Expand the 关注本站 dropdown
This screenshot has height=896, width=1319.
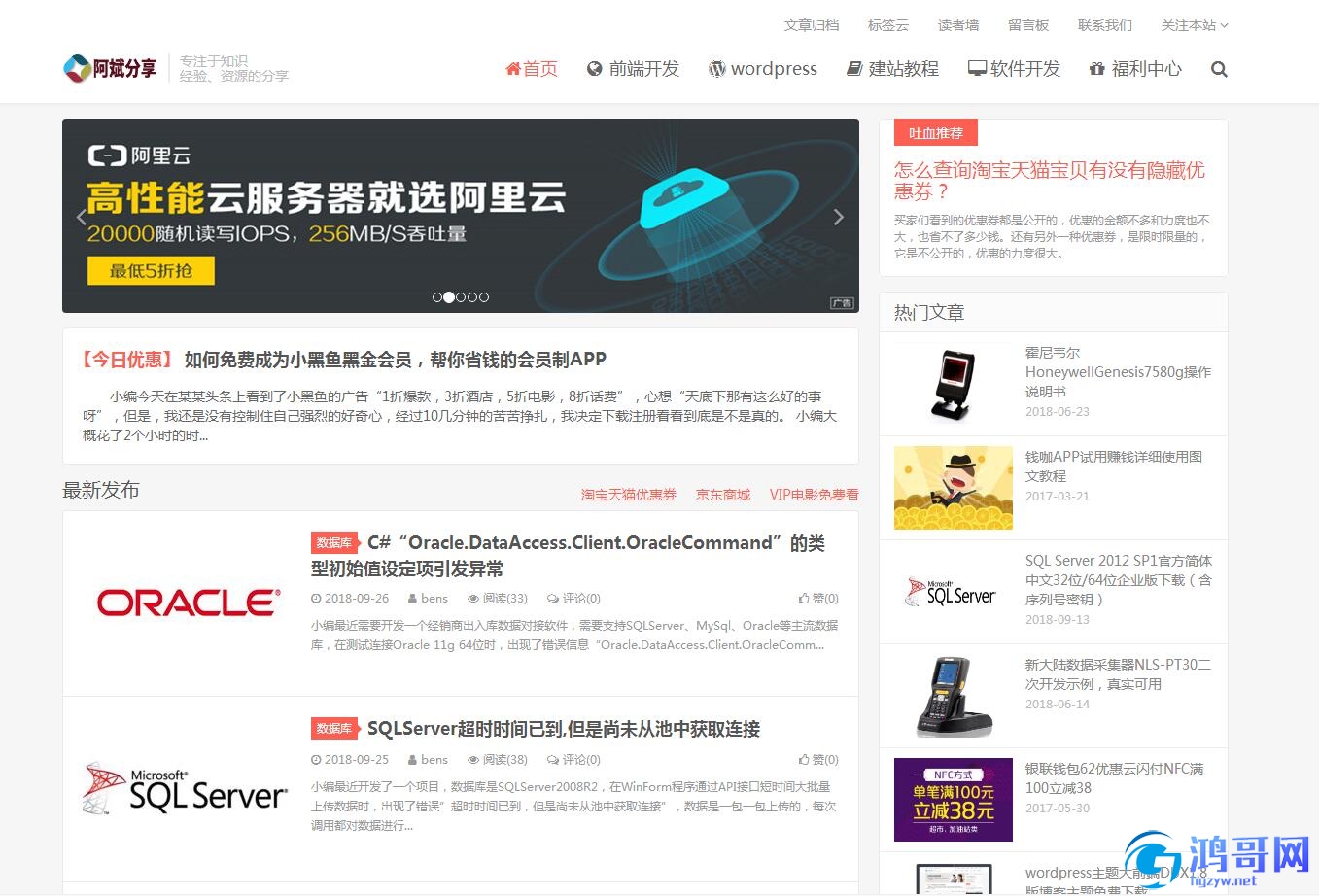click(1195, 25)
